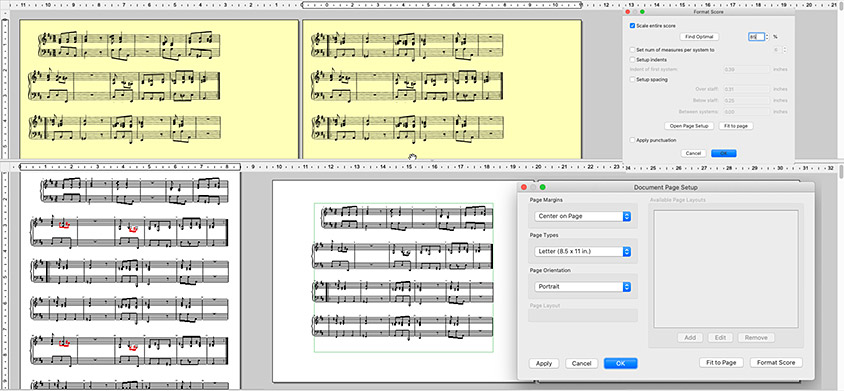Focus the scale percentage input field

point(756,37)
